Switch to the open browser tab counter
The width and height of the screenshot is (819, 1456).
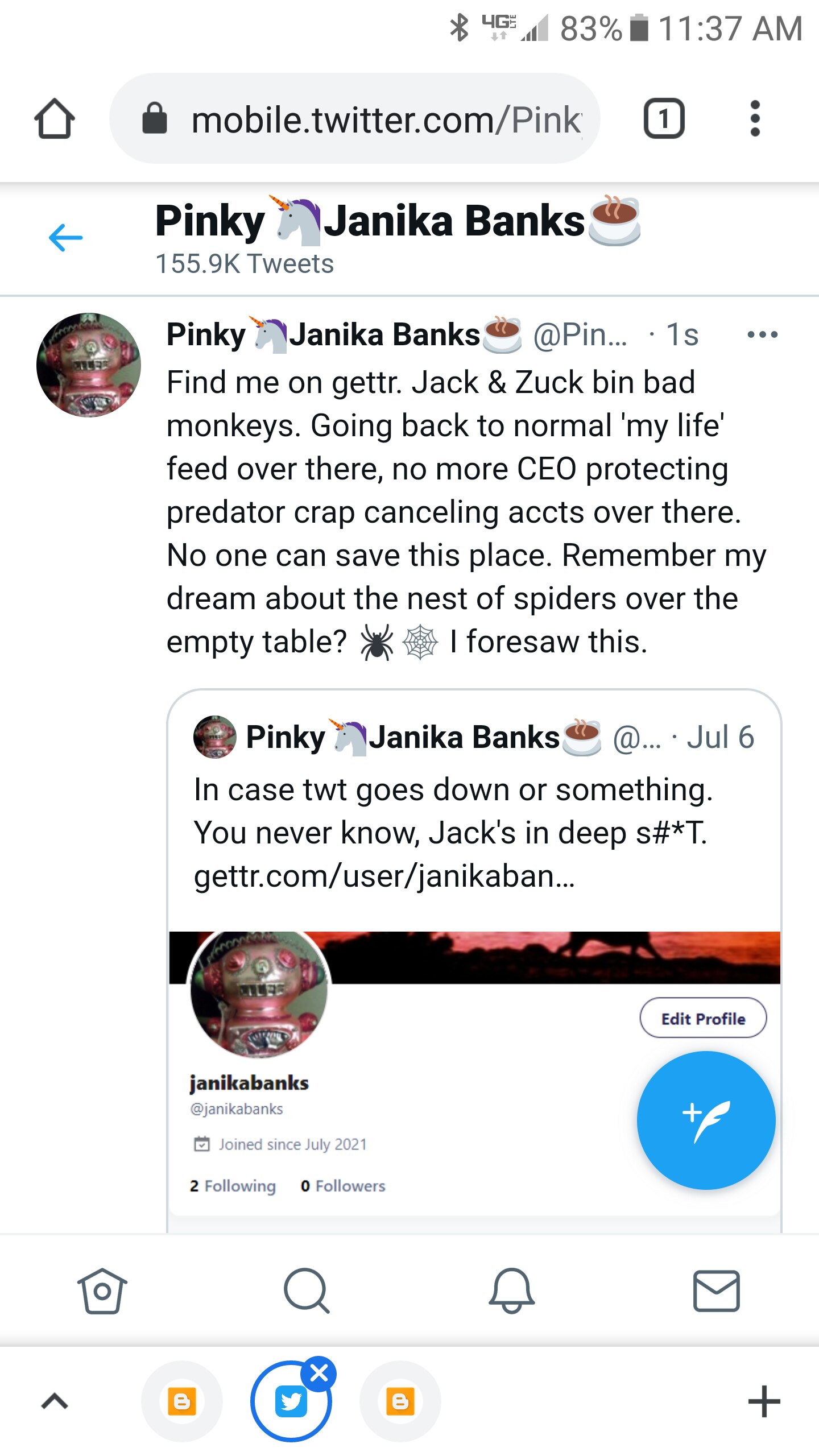tap(664, 118)
